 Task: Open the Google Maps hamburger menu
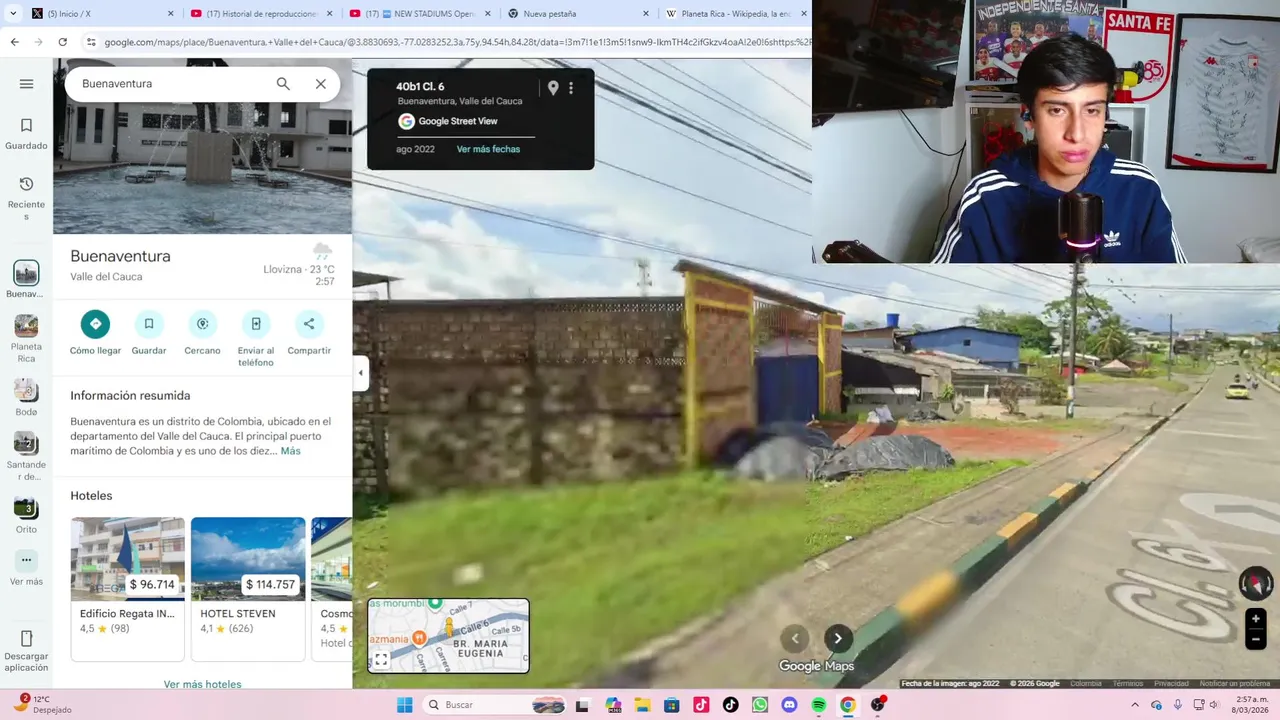click(26, 84)
